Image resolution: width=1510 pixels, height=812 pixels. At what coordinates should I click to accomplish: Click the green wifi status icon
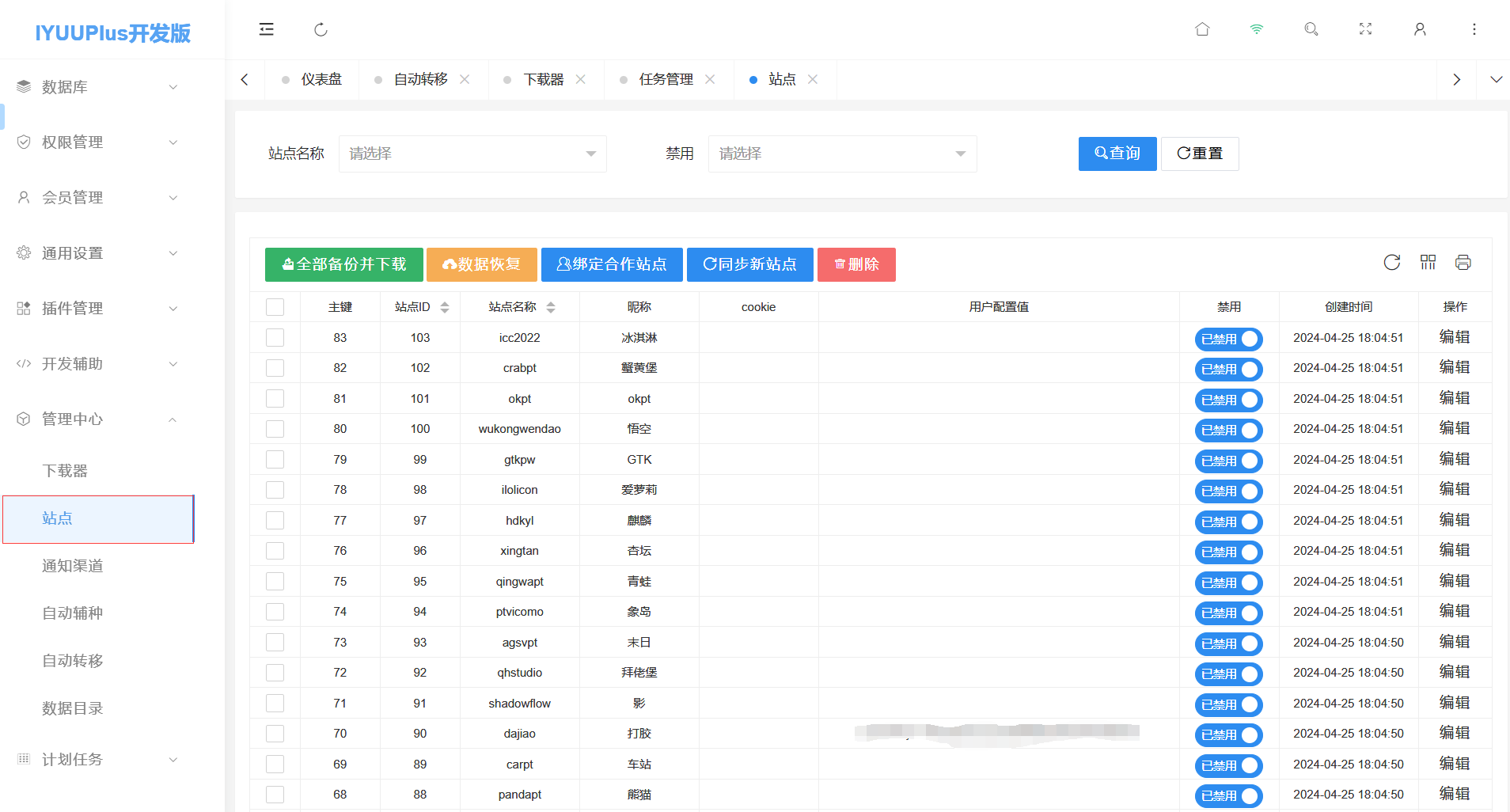tap(1257, 29)
